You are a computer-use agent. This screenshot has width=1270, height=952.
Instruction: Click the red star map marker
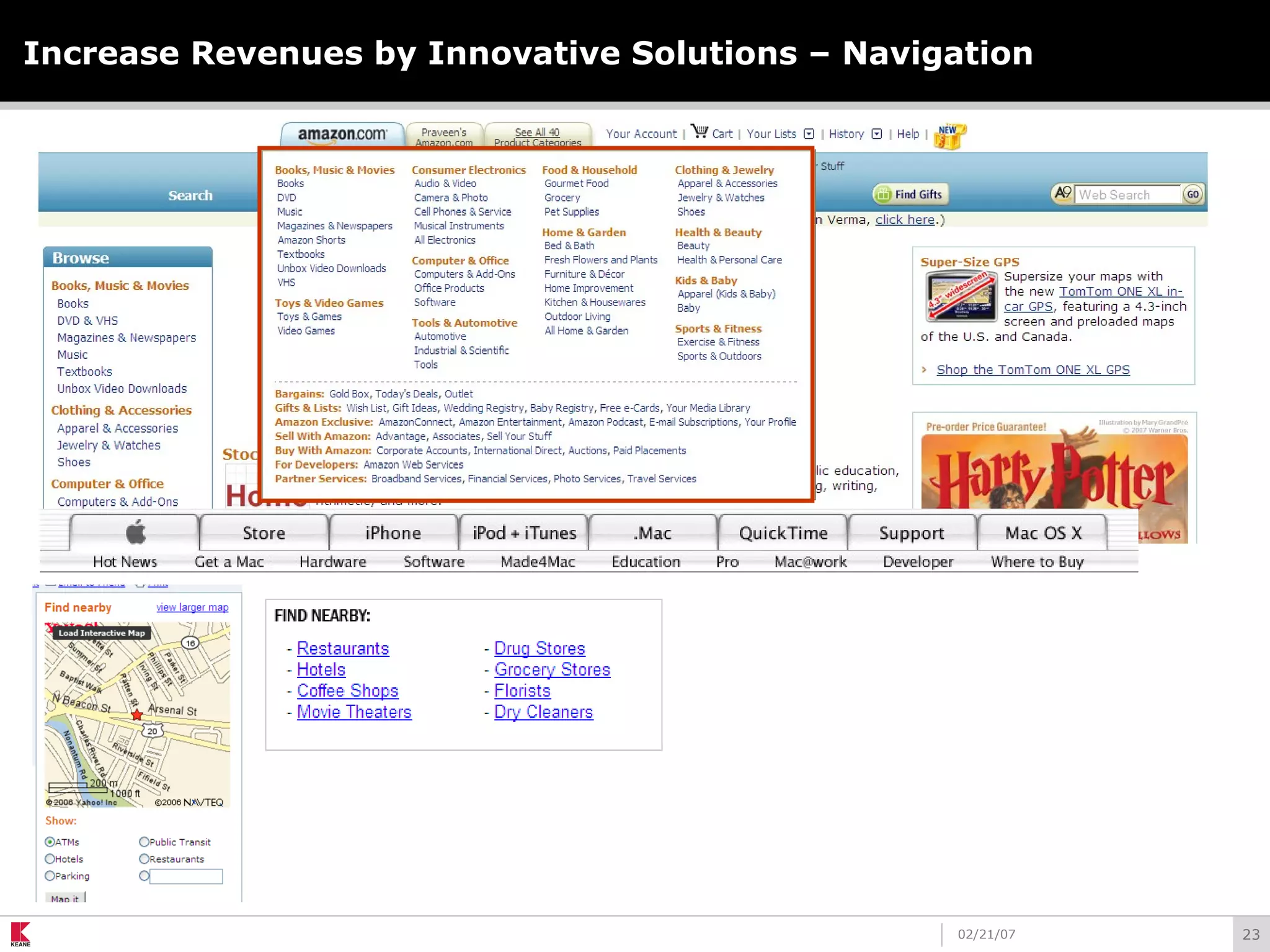point(137,715)
